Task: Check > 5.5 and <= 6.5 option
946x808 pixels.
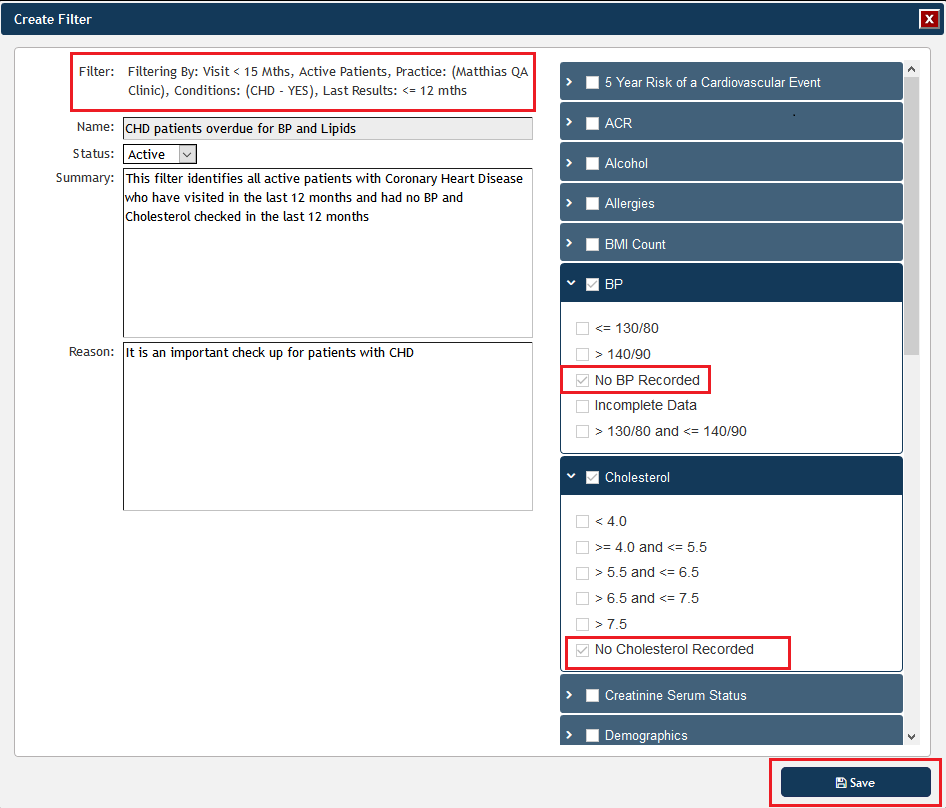Action: point(582,573)
